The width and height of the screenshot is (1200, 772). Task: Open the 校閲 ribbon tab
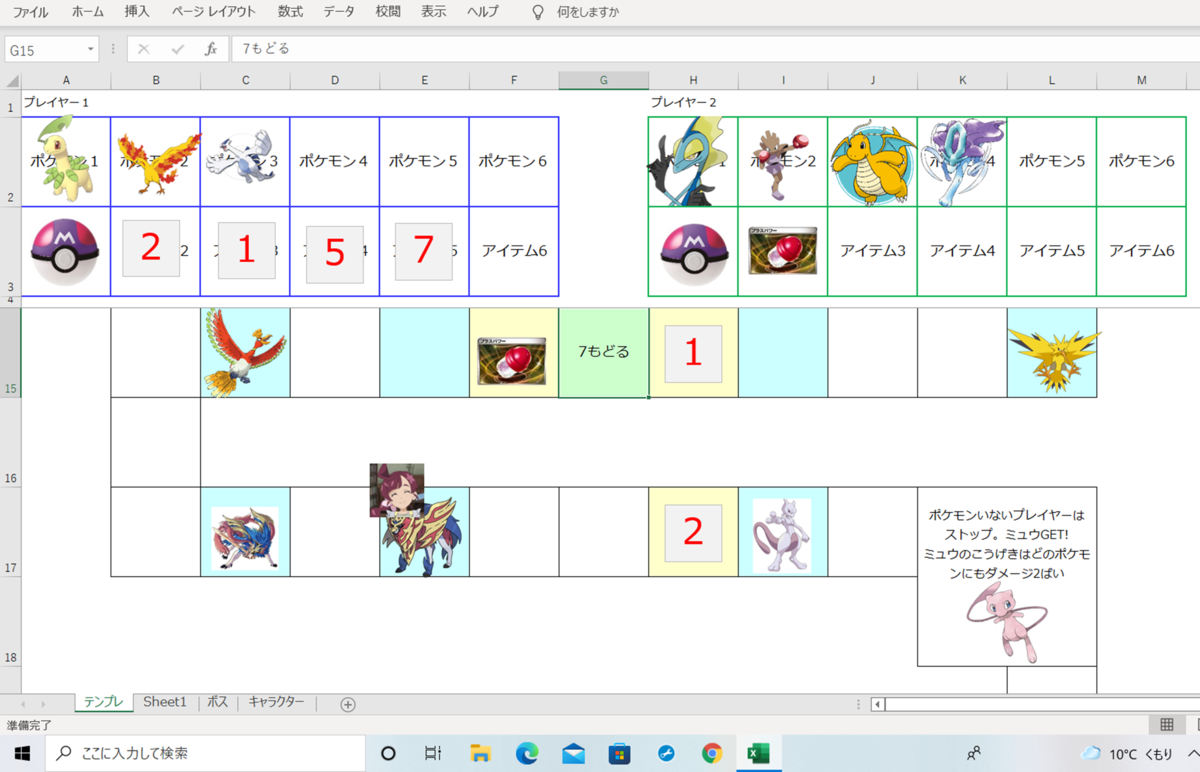coord(388,12)
